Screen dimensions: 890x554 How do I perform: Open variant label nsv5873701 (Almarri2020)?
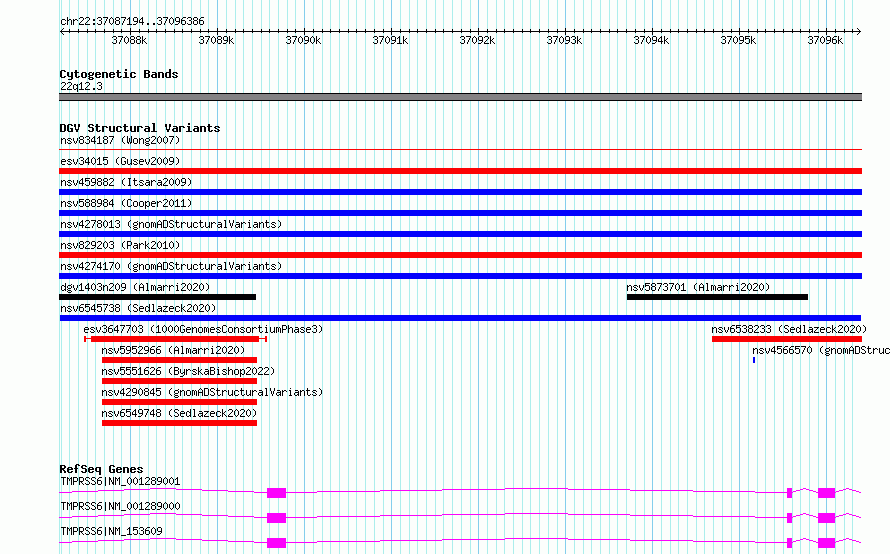[x=698, y=287]
